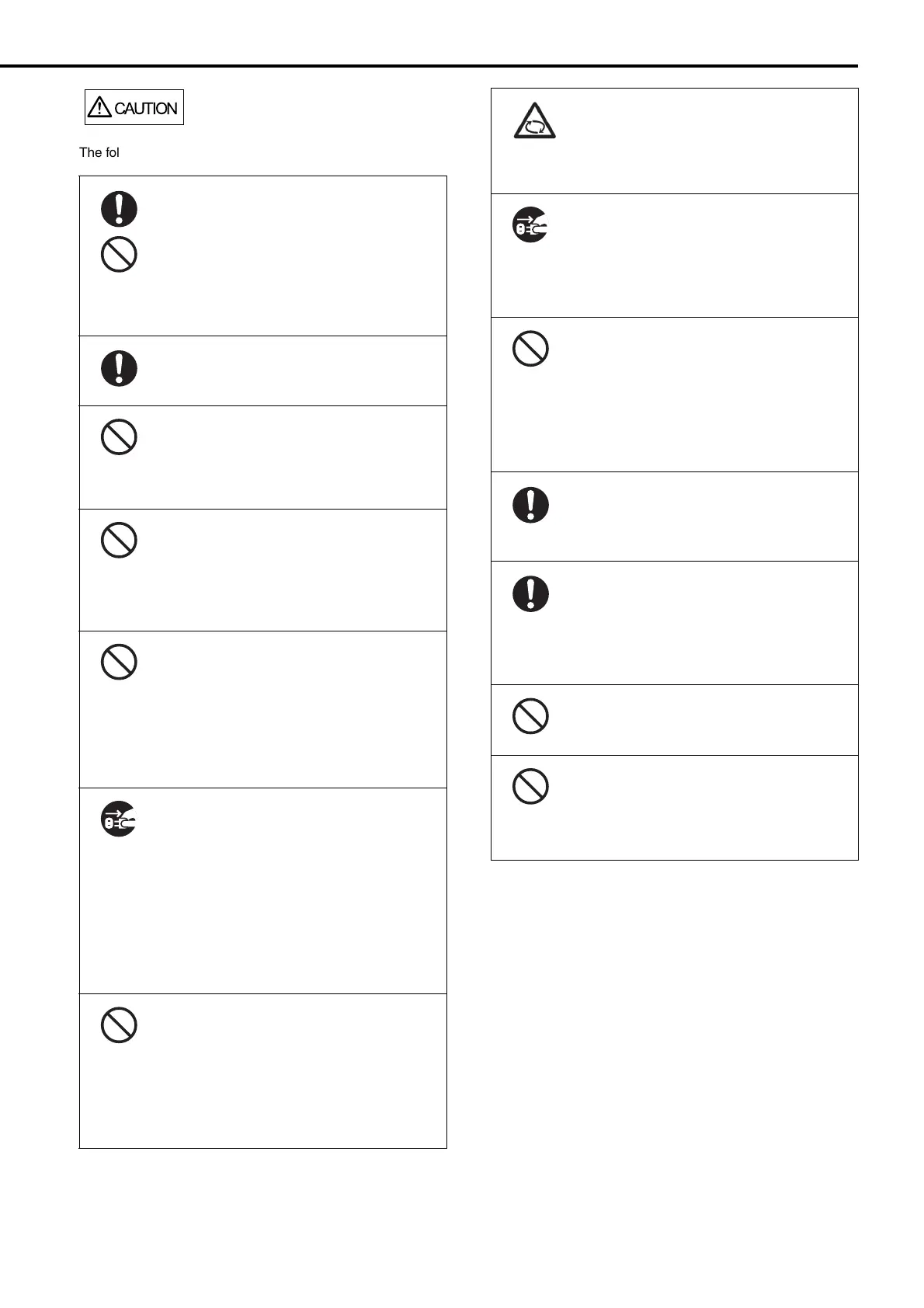This screenshot has height=1308, width=924.
Task: Click the prohibition icon below the first exclamation icon
Action: [119, 254]
